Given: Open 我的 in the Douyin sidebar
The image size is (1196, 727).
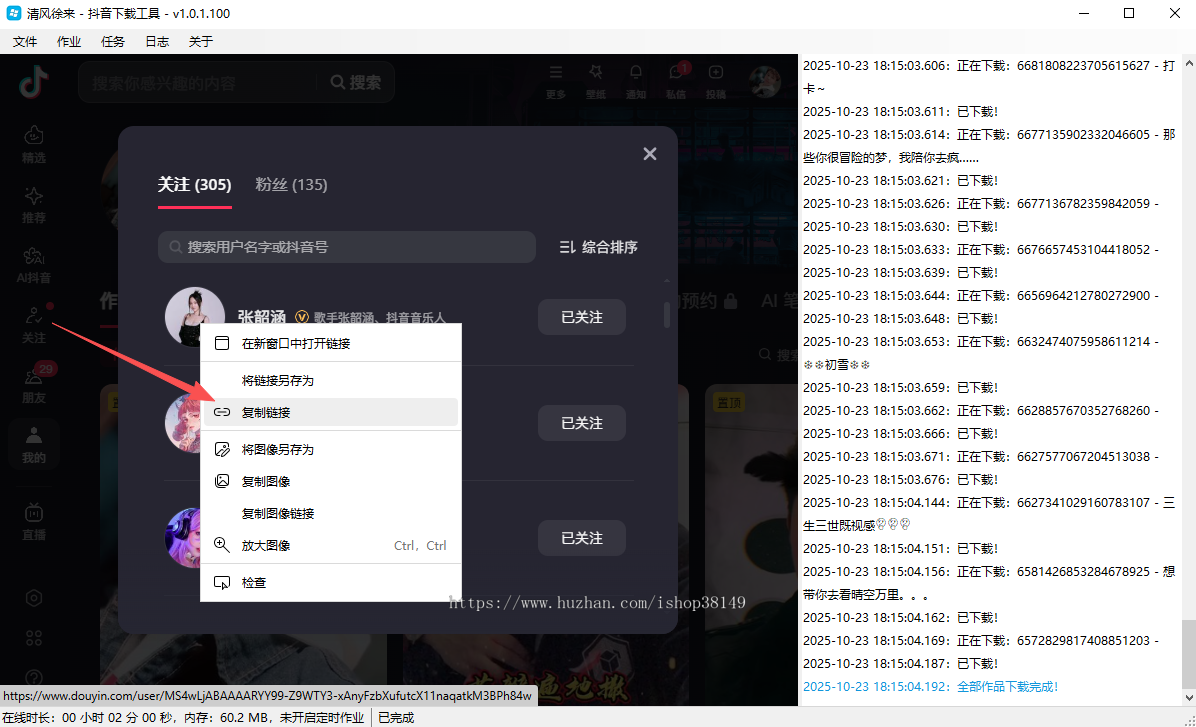Looking at the screenshot, I should point(34,446).
